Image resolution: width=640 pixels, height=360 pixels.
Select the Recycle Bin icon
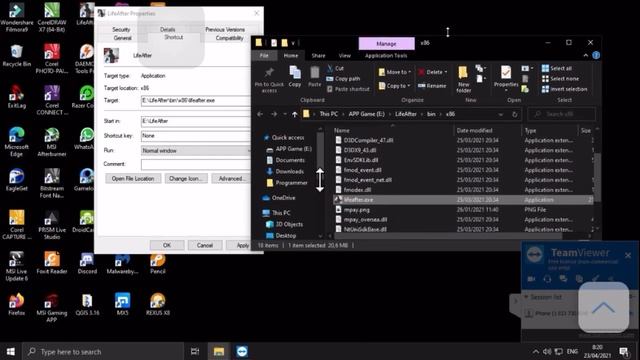click(16, 56)
